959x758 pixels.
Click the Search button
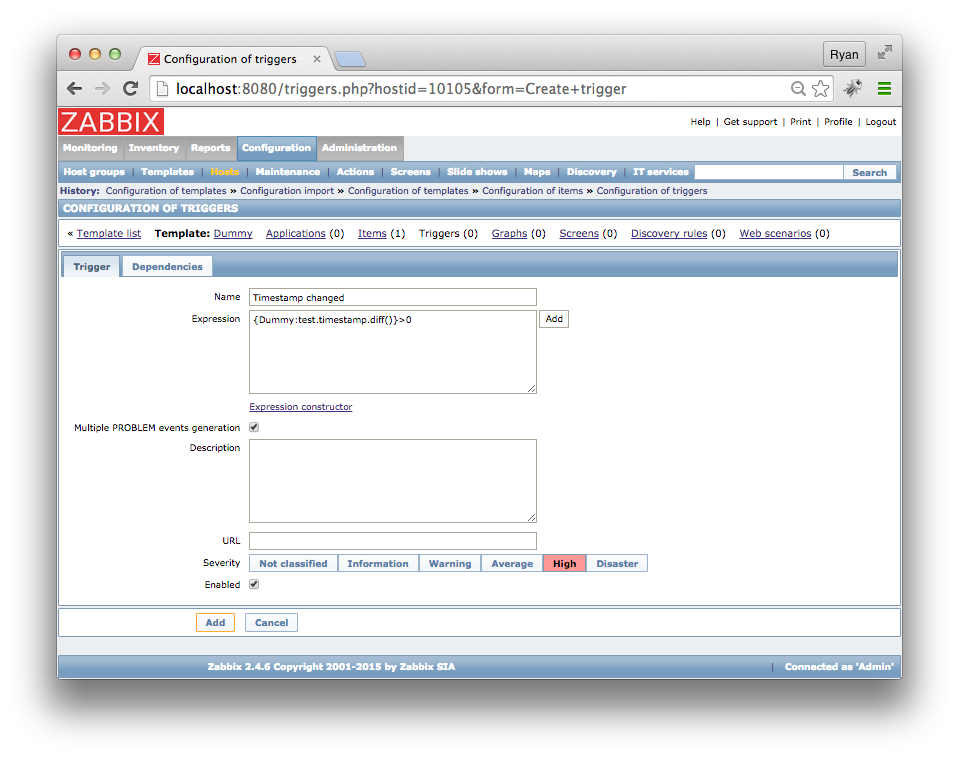coord(870,173)
